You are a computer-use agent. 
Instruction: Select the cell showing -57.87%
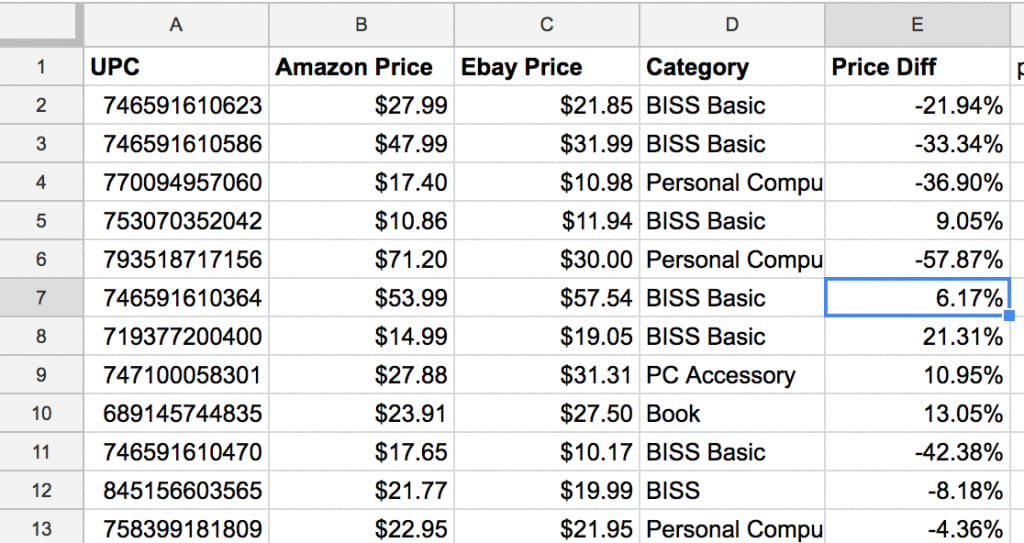[917, 259]
